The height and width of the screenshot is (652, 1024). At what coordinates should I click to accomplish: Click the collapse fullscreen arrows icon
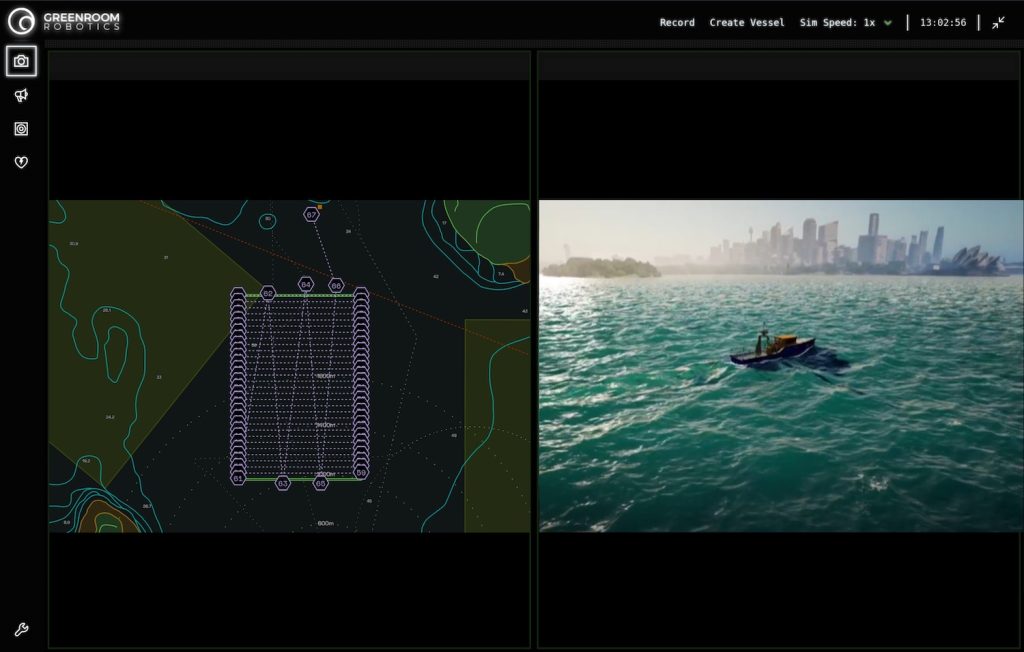click(x=998, y=22)
